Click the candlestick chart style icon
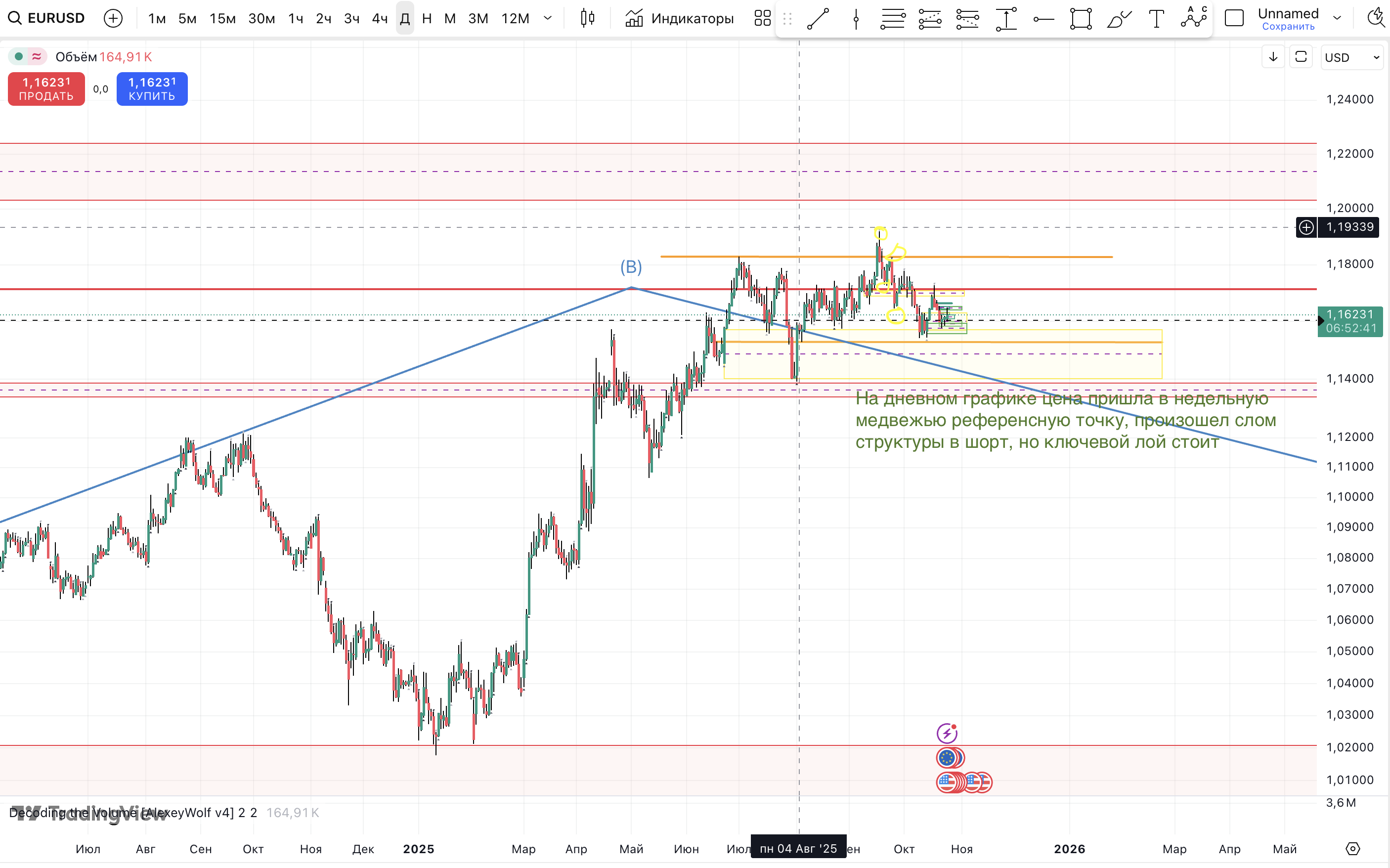Screen dimensions: 1390x868 coord(587,18)
